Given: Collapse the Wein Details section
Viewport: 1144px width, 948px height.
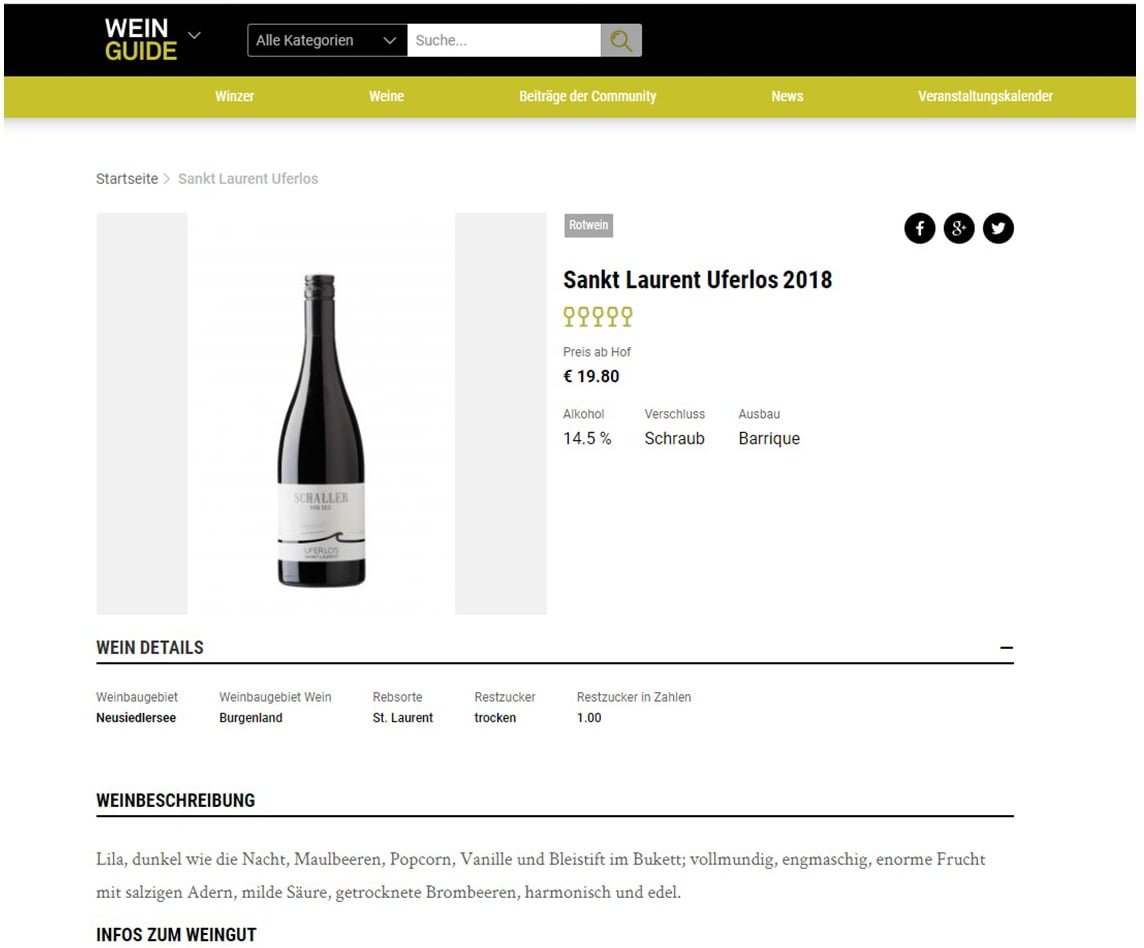Looking at the screenshot, I should 1006,648.
